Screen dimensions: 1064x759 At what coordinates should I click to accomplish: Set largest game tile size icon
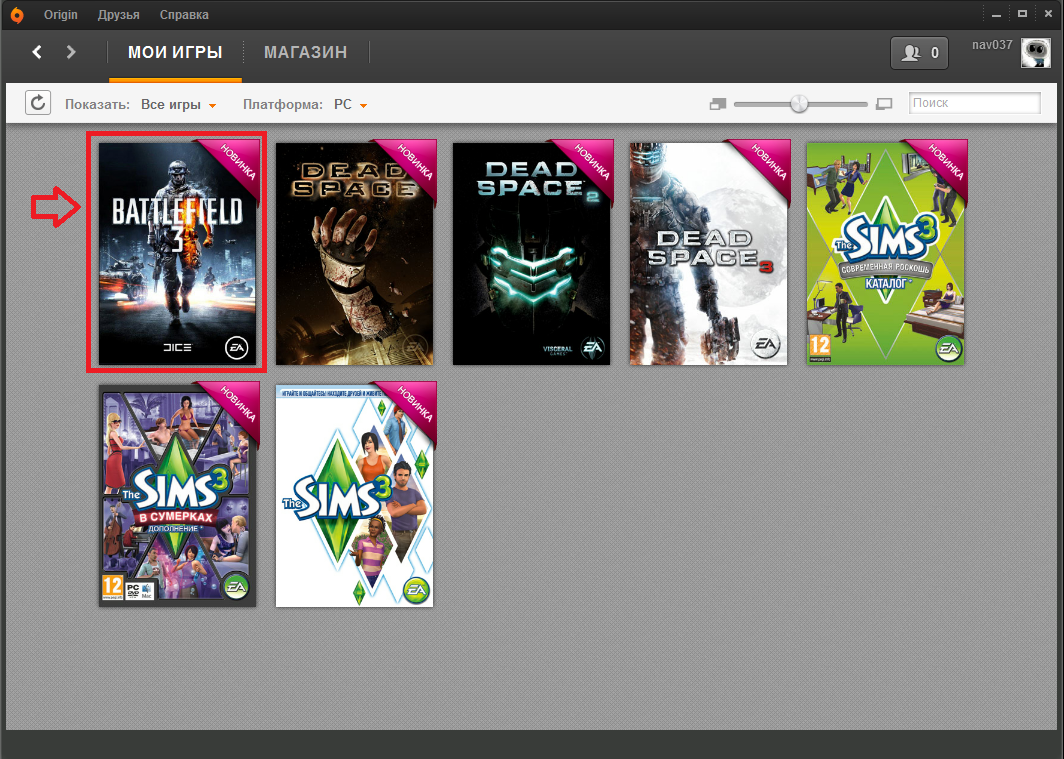pos(884,104)
